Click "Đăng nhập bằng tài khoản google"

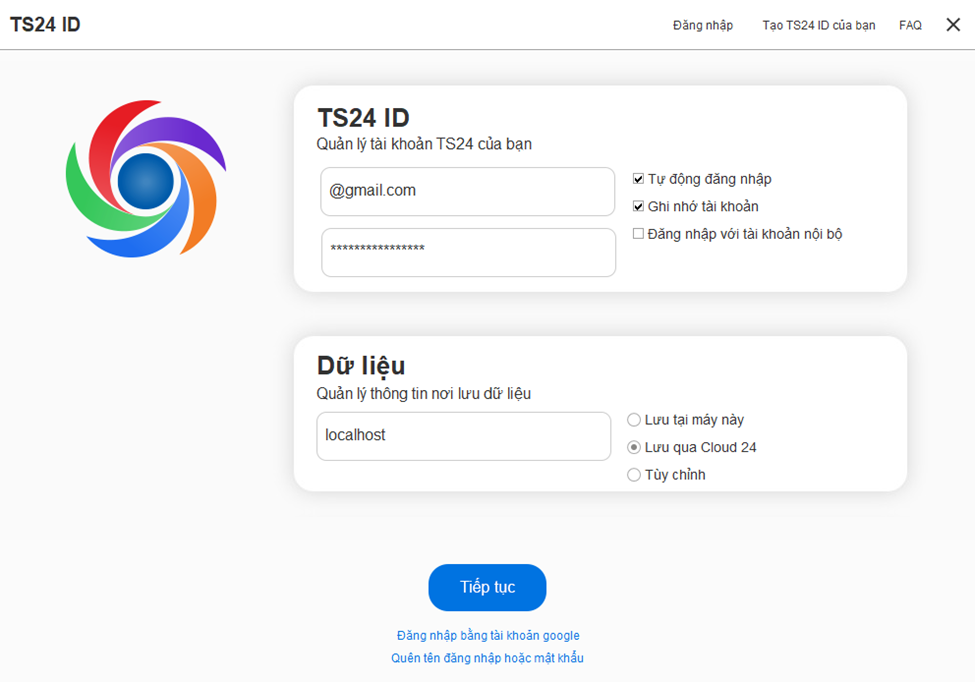487,635
